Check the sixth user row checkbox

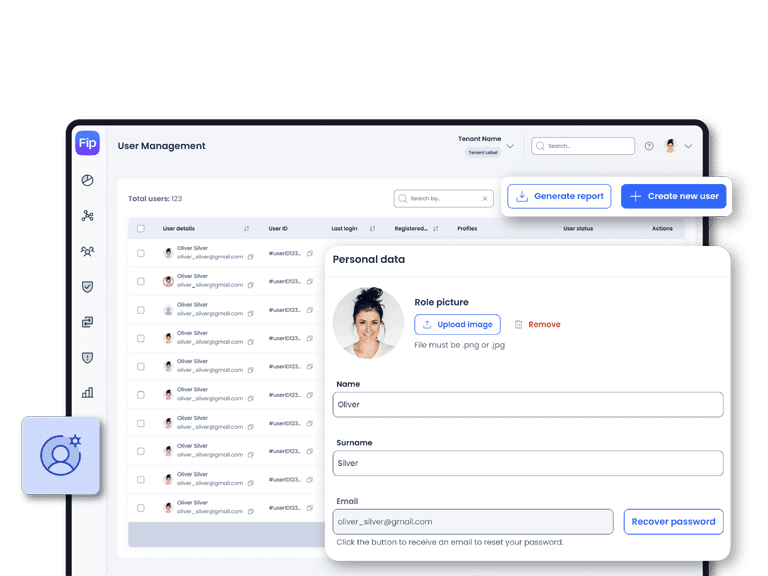(x=141, y=395)
